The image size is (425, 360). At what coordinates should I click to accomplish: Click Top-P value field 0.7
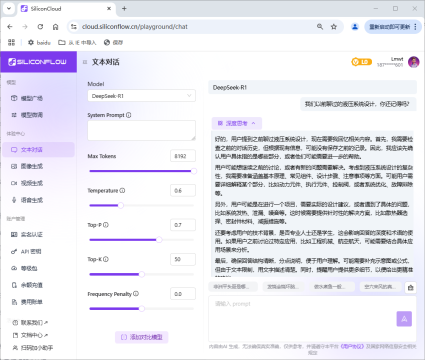183,225
